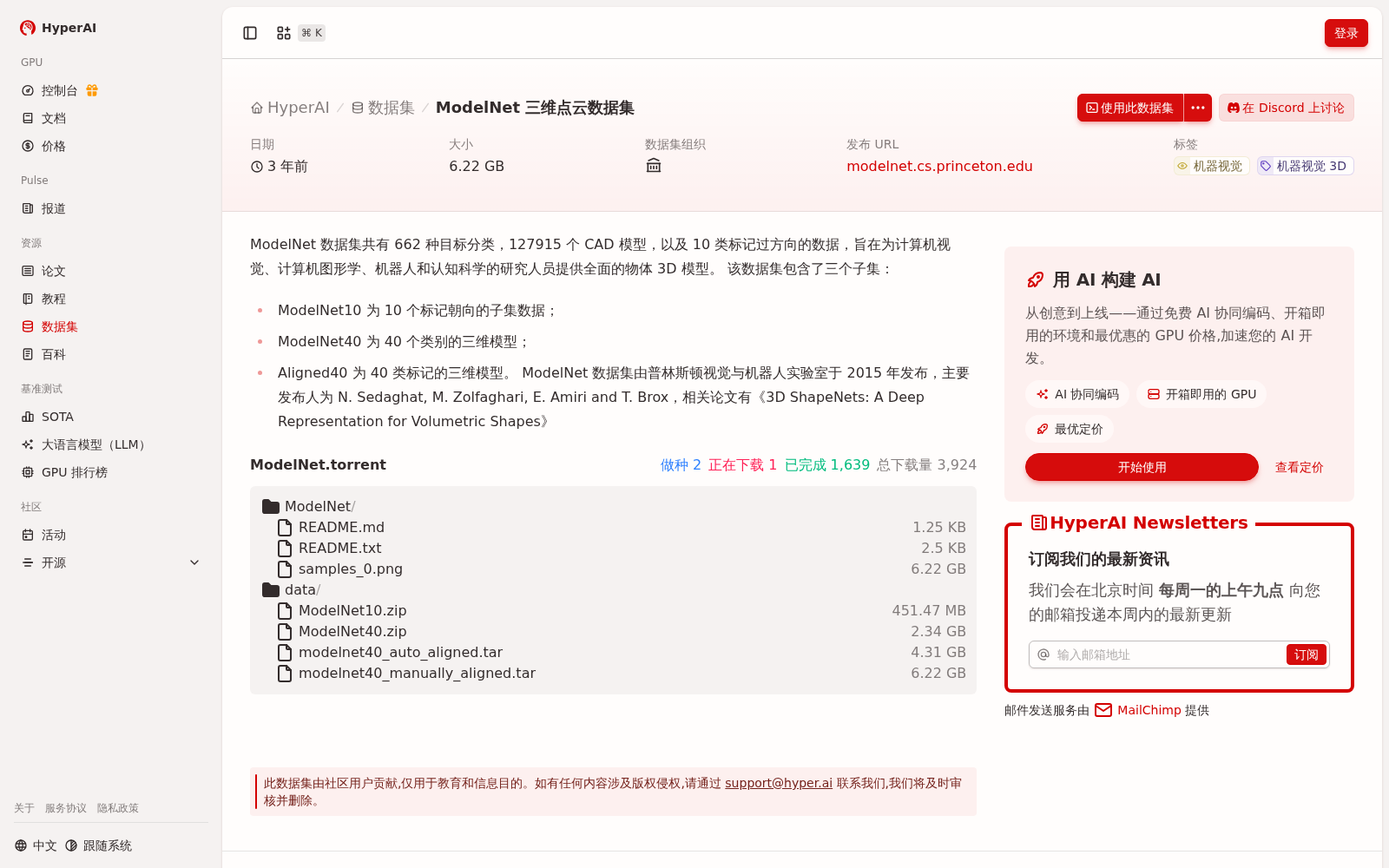This screenshot has height=868, width=1389.
Task: Click the clock icon beside 3 年前
Action: (257, 167)
